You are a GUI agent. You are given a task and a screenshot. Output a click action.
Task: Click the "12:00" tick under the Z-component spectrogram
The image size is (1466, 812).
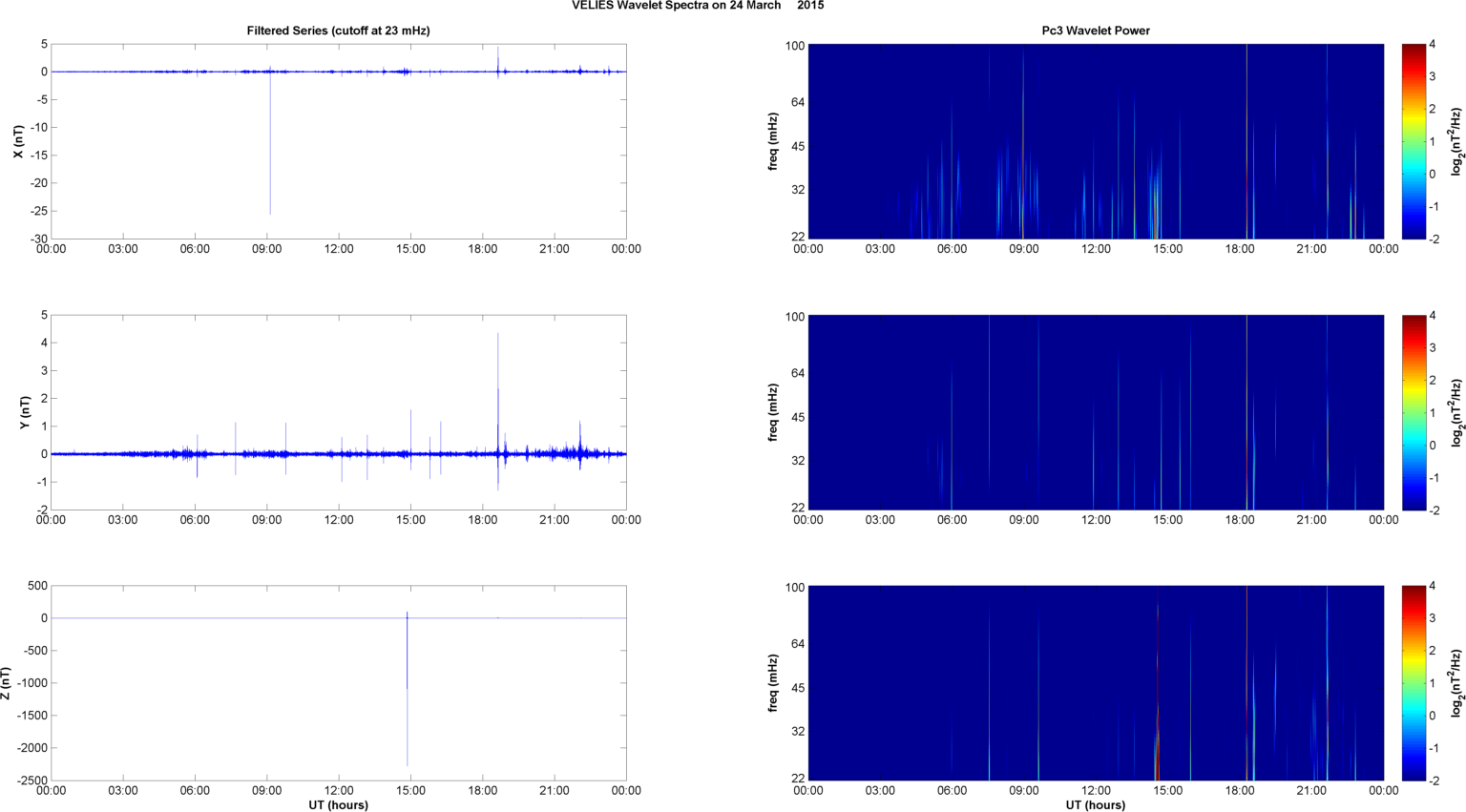coord(1096,790)
